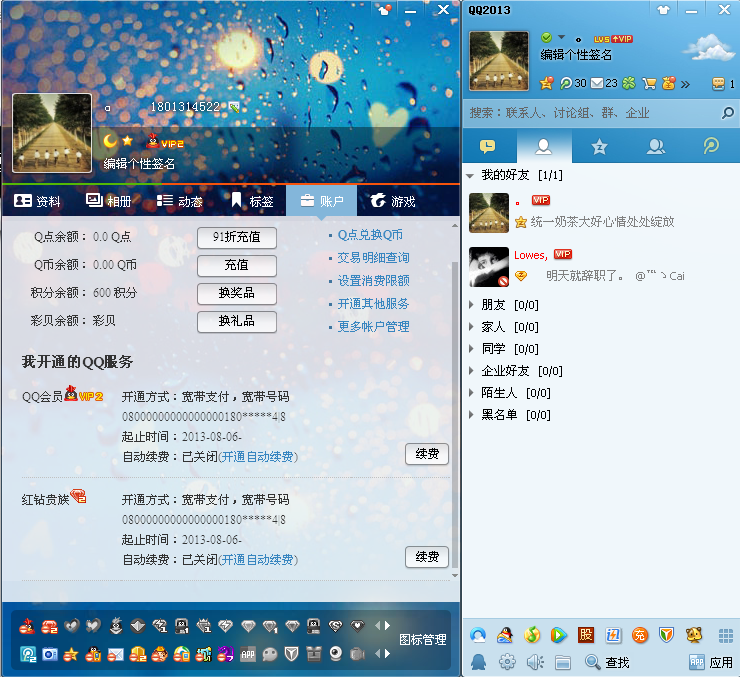The height and width of the screenshot is (677, 740).
Task: Open the 设置消费限额 link
Action: (373, 281)
